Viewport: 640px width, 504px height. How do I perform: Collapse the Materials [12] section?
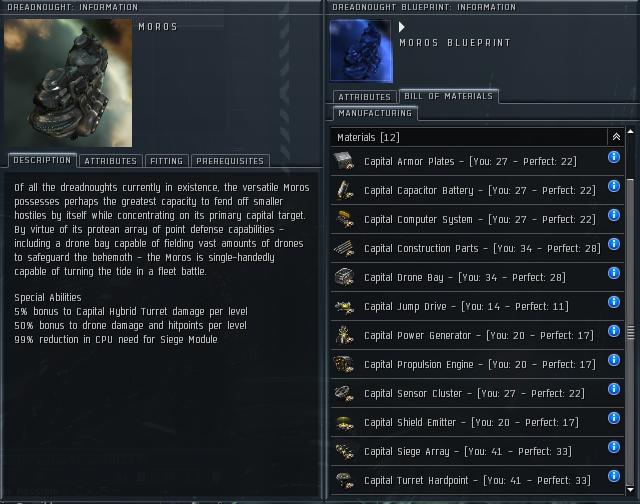[x=616, y=137]
